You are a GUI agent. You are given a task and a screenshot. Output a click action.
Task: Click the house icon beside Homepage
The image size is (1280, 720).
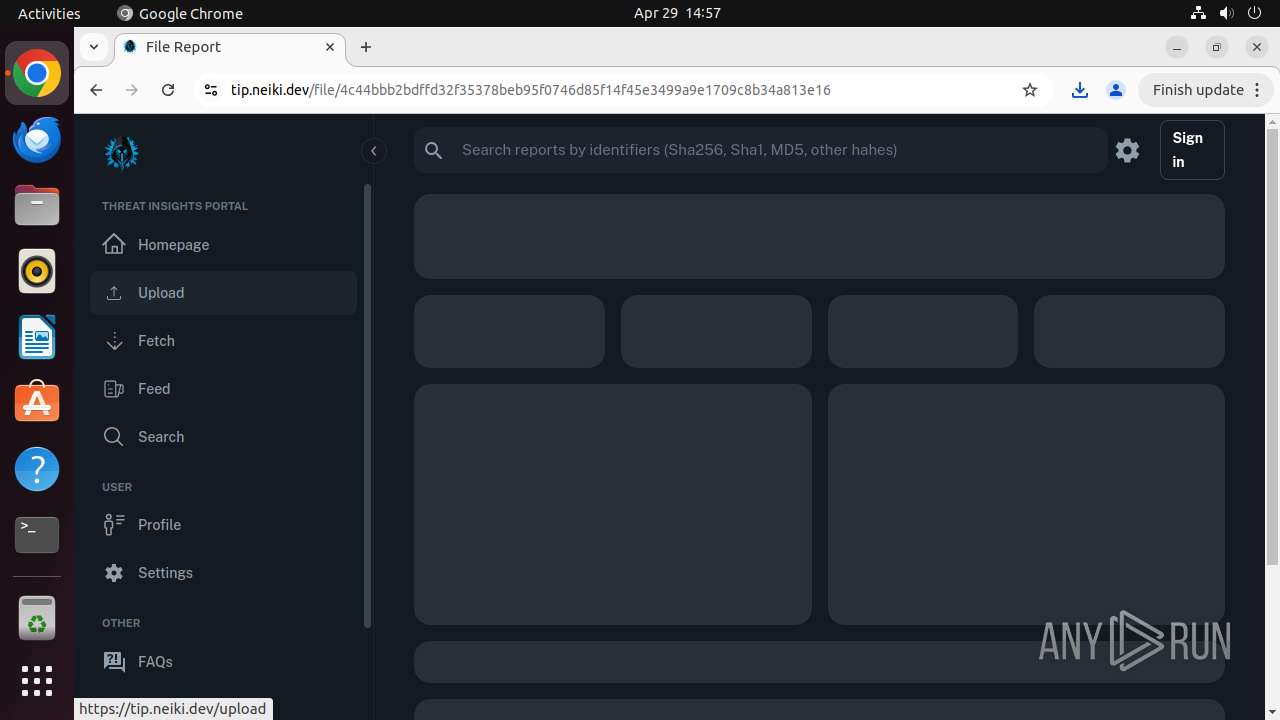(x=114, y=245)
